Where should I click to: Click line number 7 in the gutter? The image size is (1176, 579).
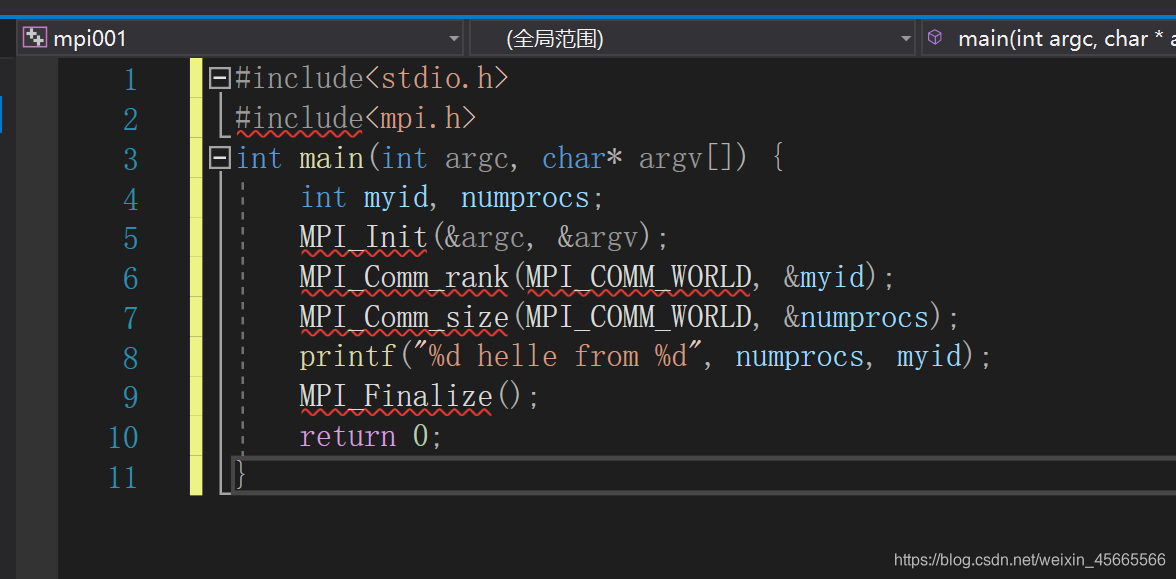click(130, 318)
